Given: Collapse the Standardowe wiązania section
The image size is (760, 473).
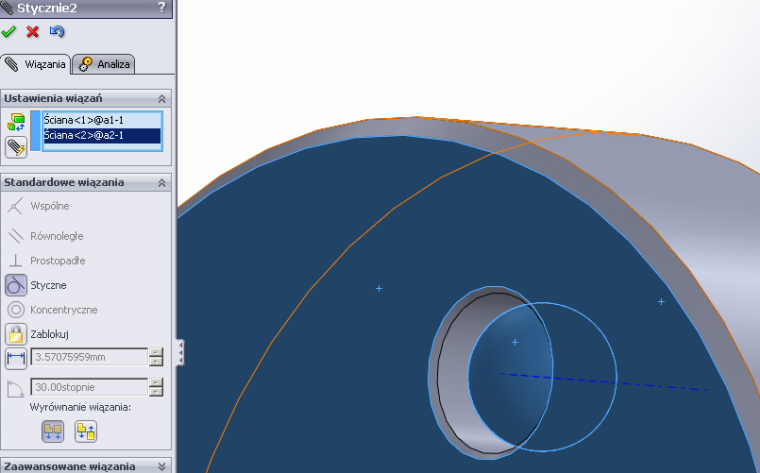Looking at the screenshot, I should [162, 183].
